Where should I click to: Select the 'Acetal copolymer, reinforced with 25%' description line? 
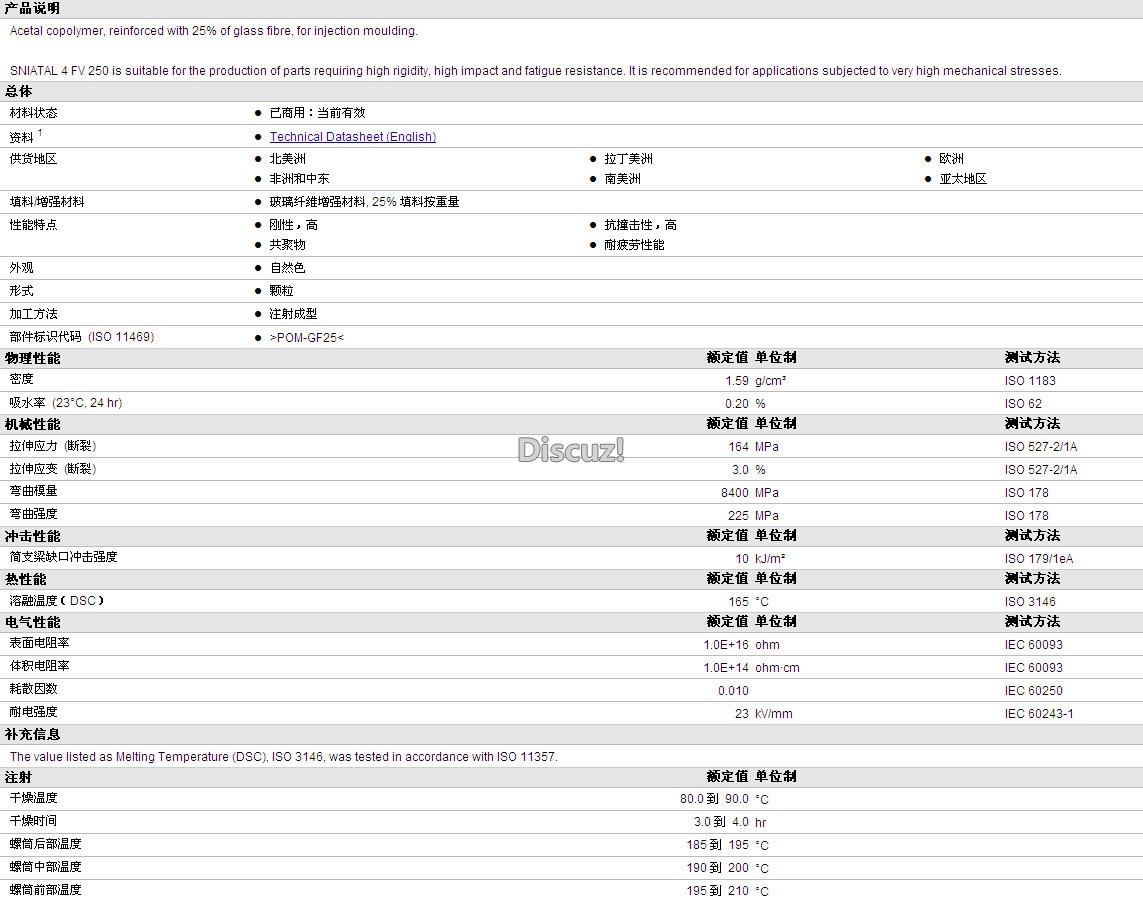tap(214, 31)
